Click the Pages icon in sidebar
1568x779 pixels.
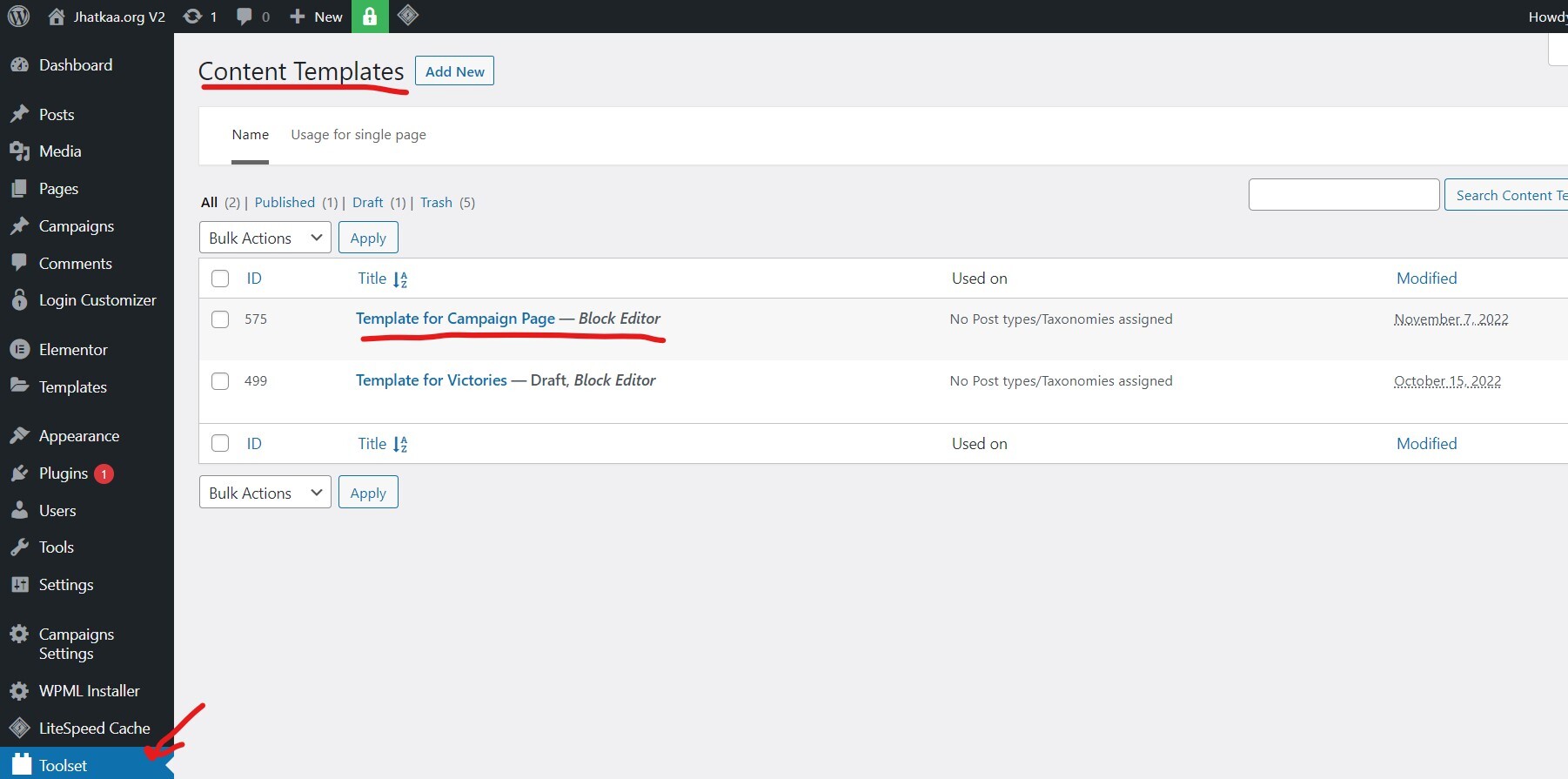(19, 189)
